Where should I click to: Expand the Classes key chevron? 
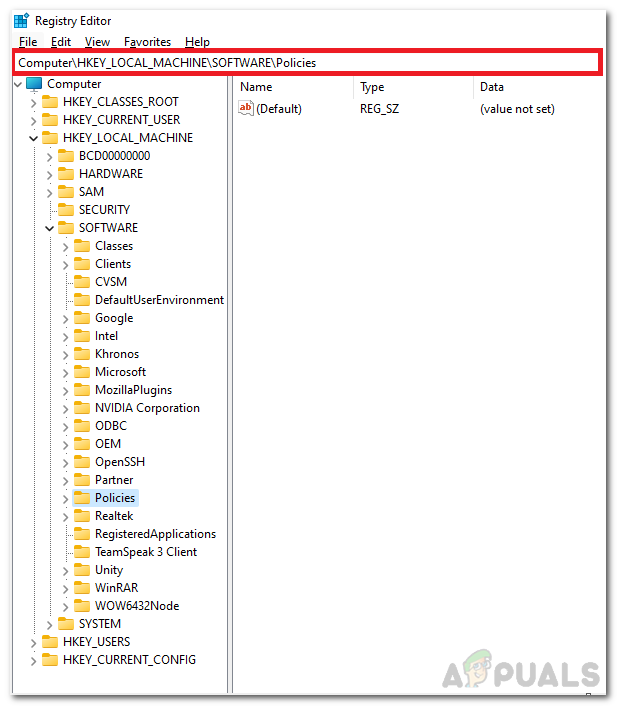[x=66, y=247]
